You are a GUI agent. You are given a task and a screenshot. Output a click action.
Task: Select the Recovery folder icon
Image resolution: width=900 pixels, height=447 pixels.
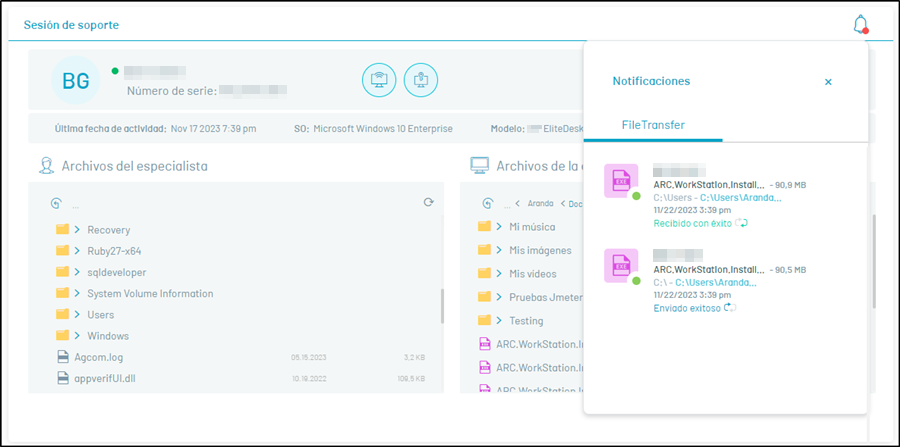63,230
